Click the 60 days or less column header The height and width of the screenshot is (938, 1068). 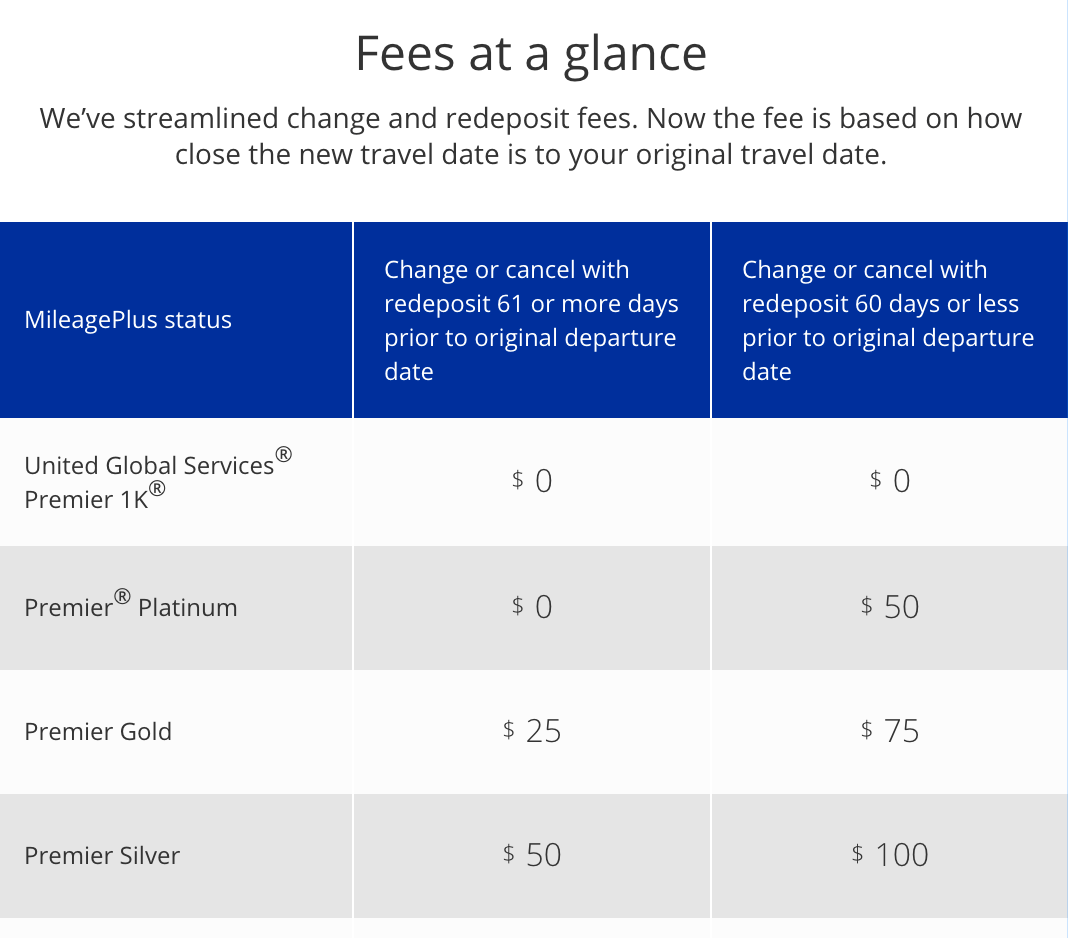(x=888, y=320)
